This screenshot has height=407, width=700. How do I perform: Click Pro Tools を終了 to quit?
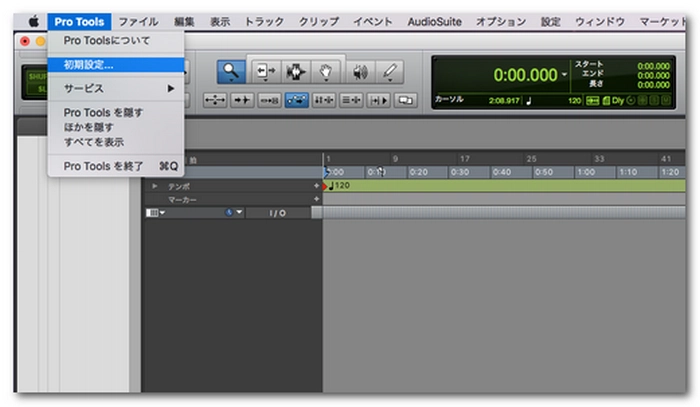[x=103, y=166]
